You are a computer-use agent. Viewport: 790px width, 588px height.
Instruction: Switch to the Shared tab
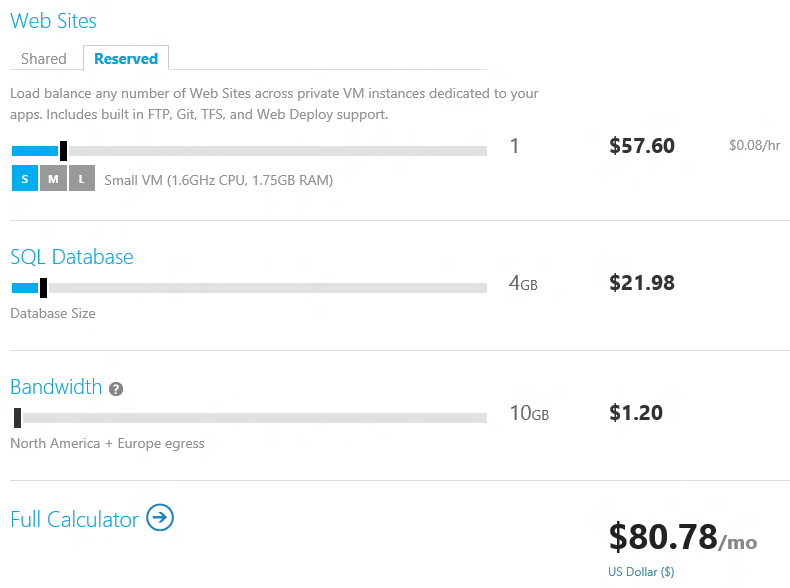pos(44,58)
